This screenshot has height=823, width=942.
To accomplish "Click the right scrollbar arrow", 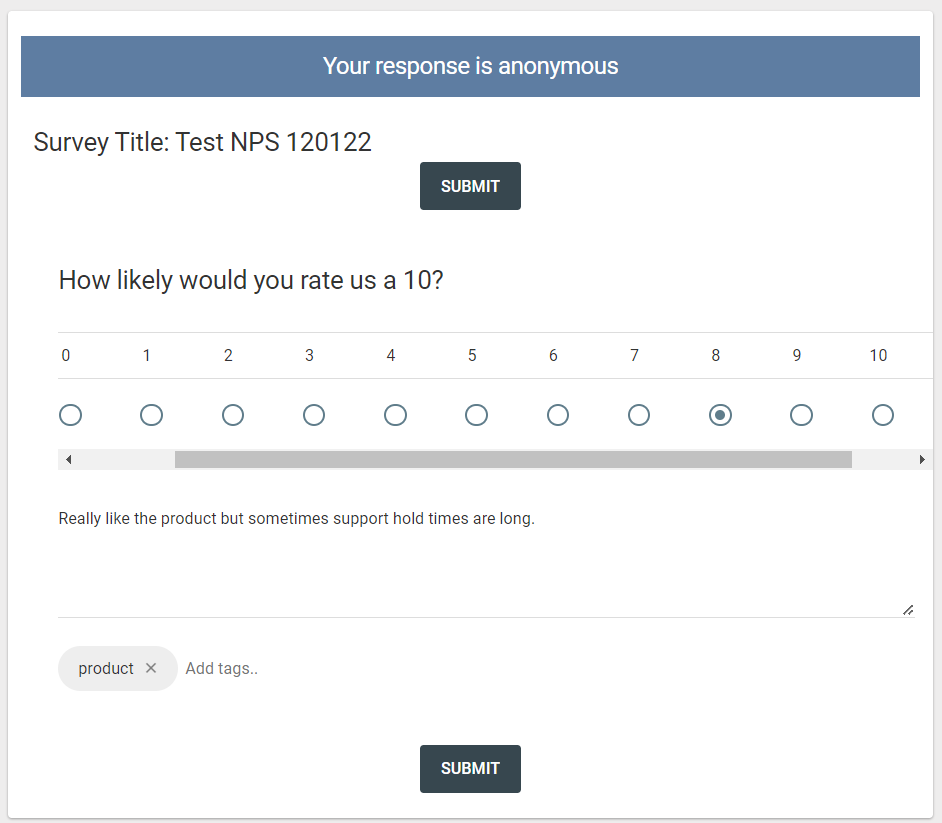I will coord(922,460).
